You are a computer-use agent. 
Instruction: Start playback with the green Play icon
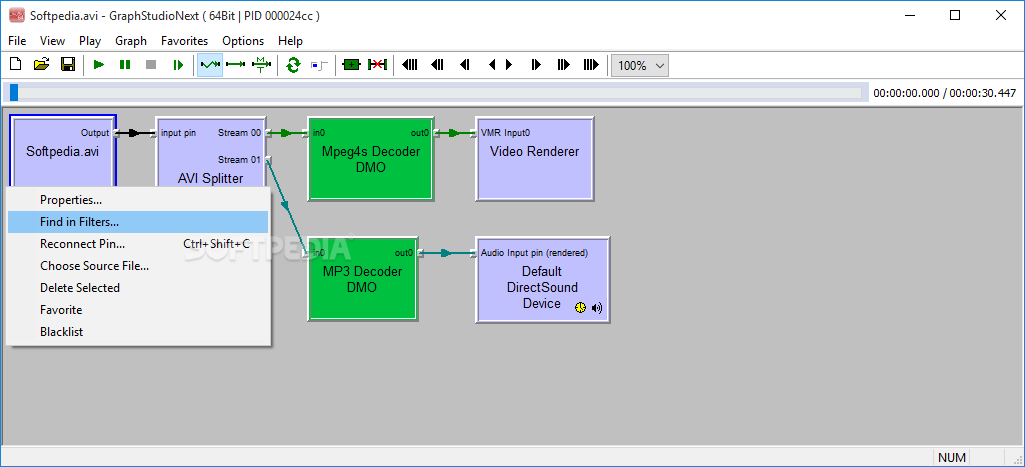(99, 65)
